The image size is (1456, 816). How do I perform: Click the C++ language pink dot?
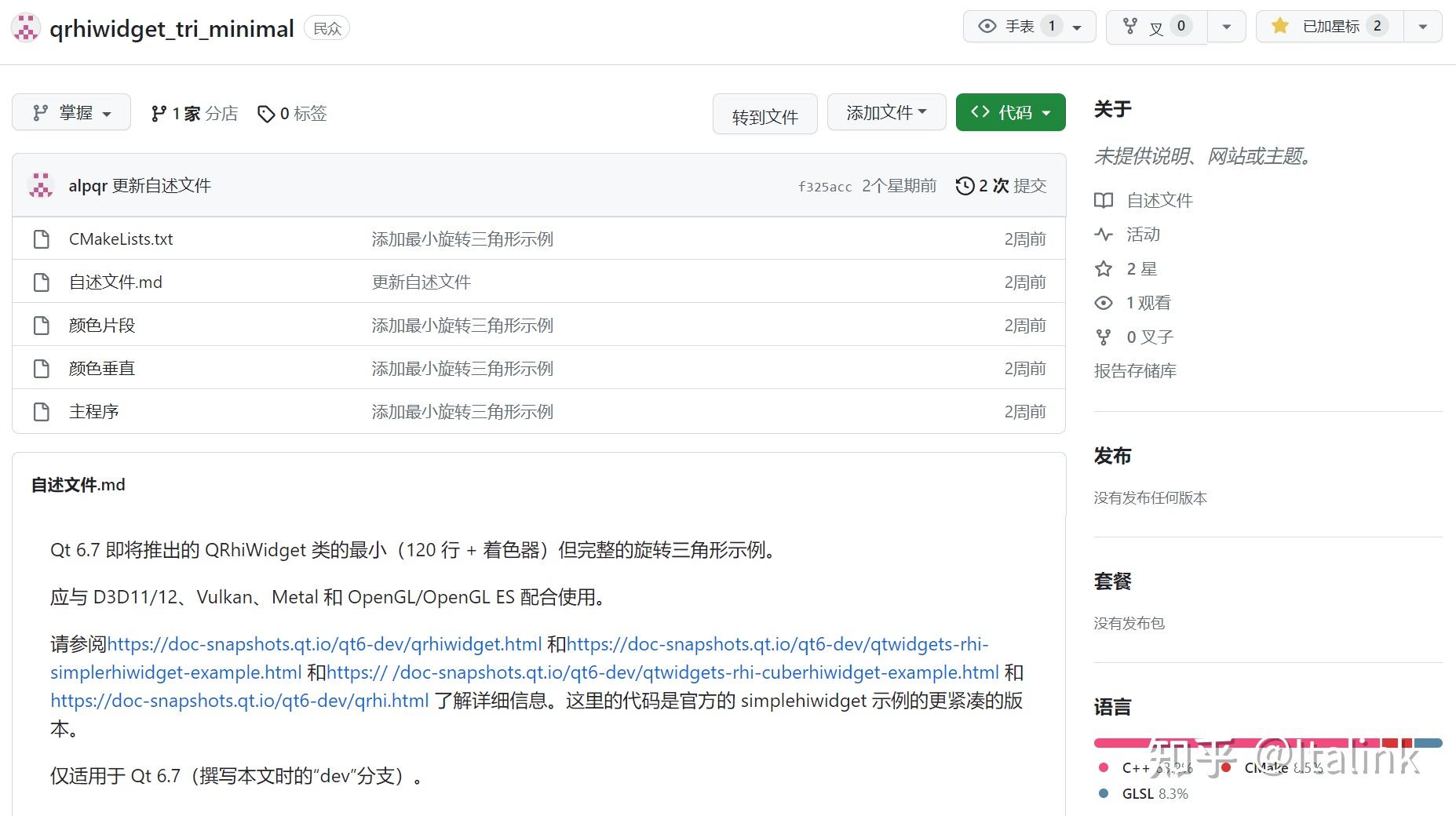[x=1104, y=768]
